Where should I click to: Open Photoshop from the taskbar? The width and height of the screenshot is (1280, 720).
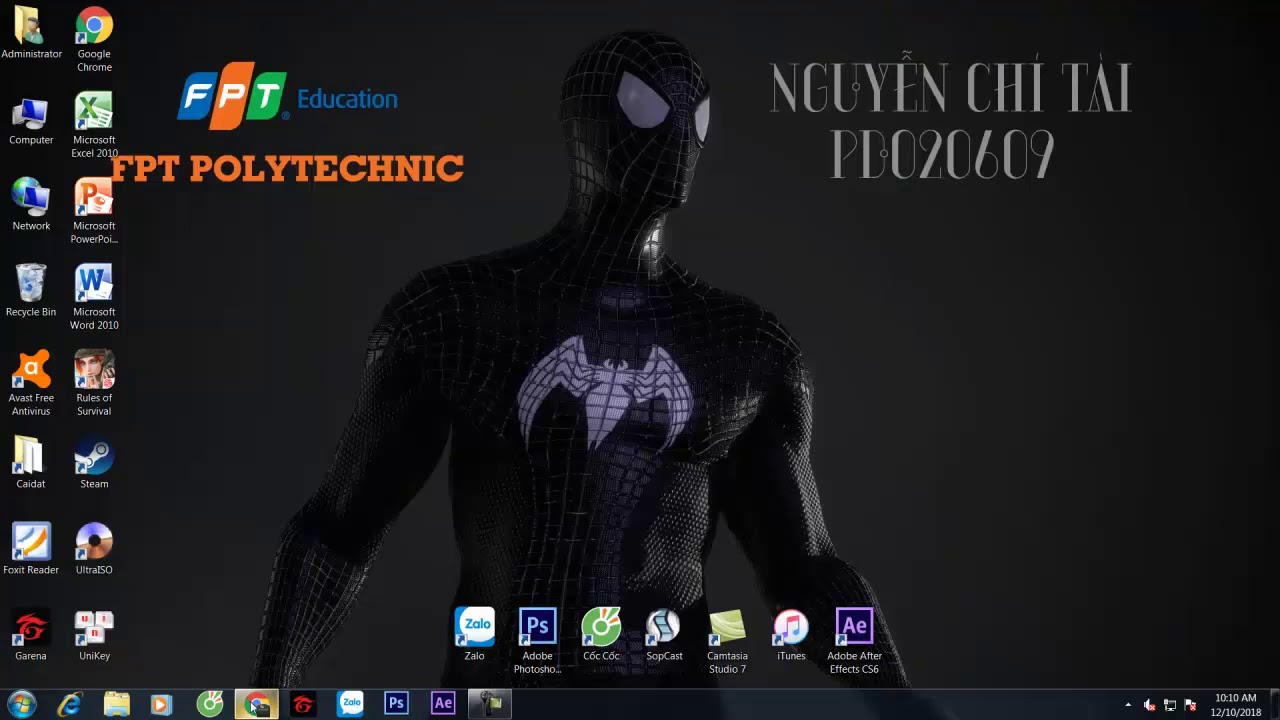pyautogui.click(x=397, y=704)
